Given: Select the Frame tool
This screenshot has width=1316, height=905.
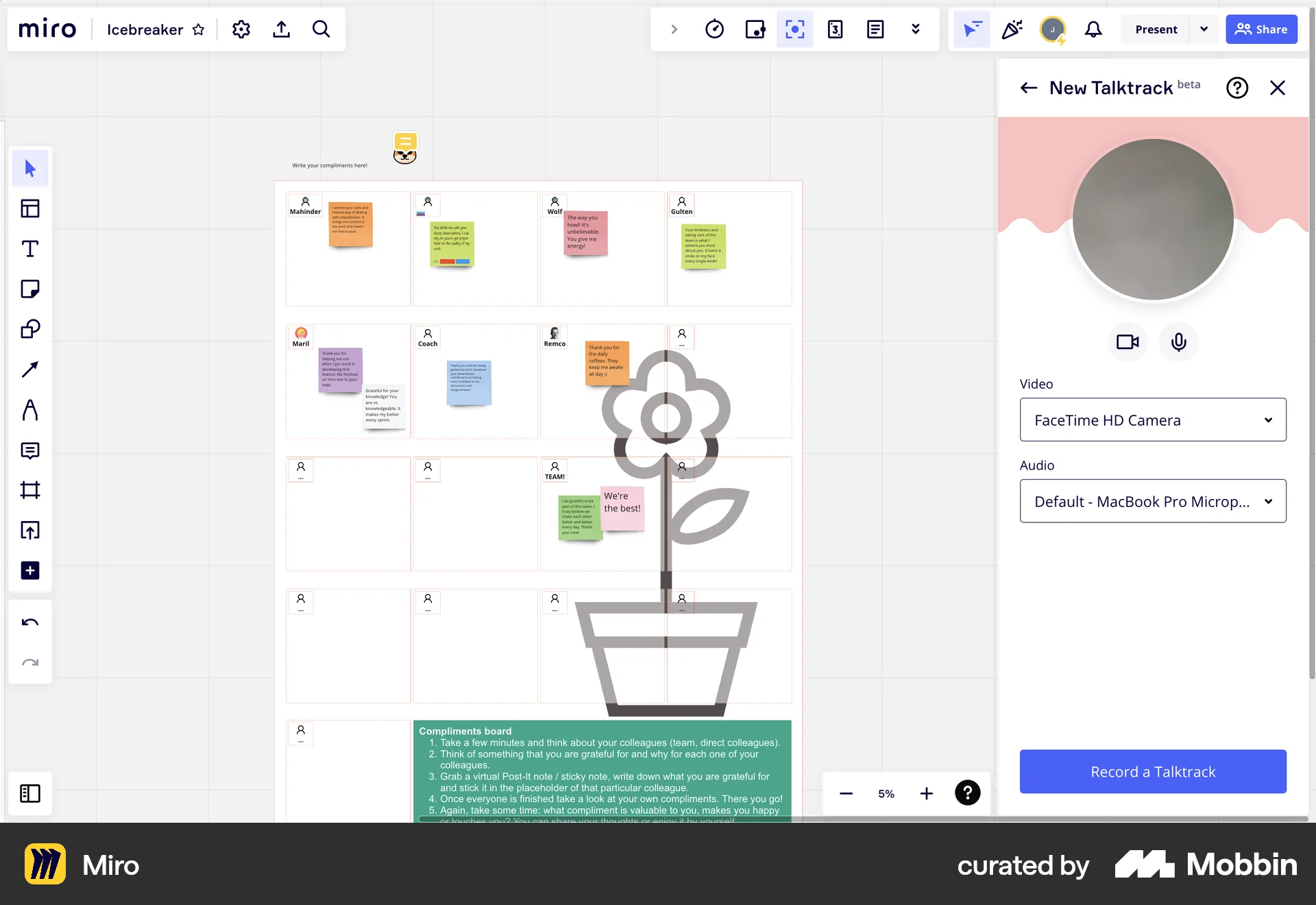Looking at the screenshot, I should pyautogui.click(x=29, y=490).
